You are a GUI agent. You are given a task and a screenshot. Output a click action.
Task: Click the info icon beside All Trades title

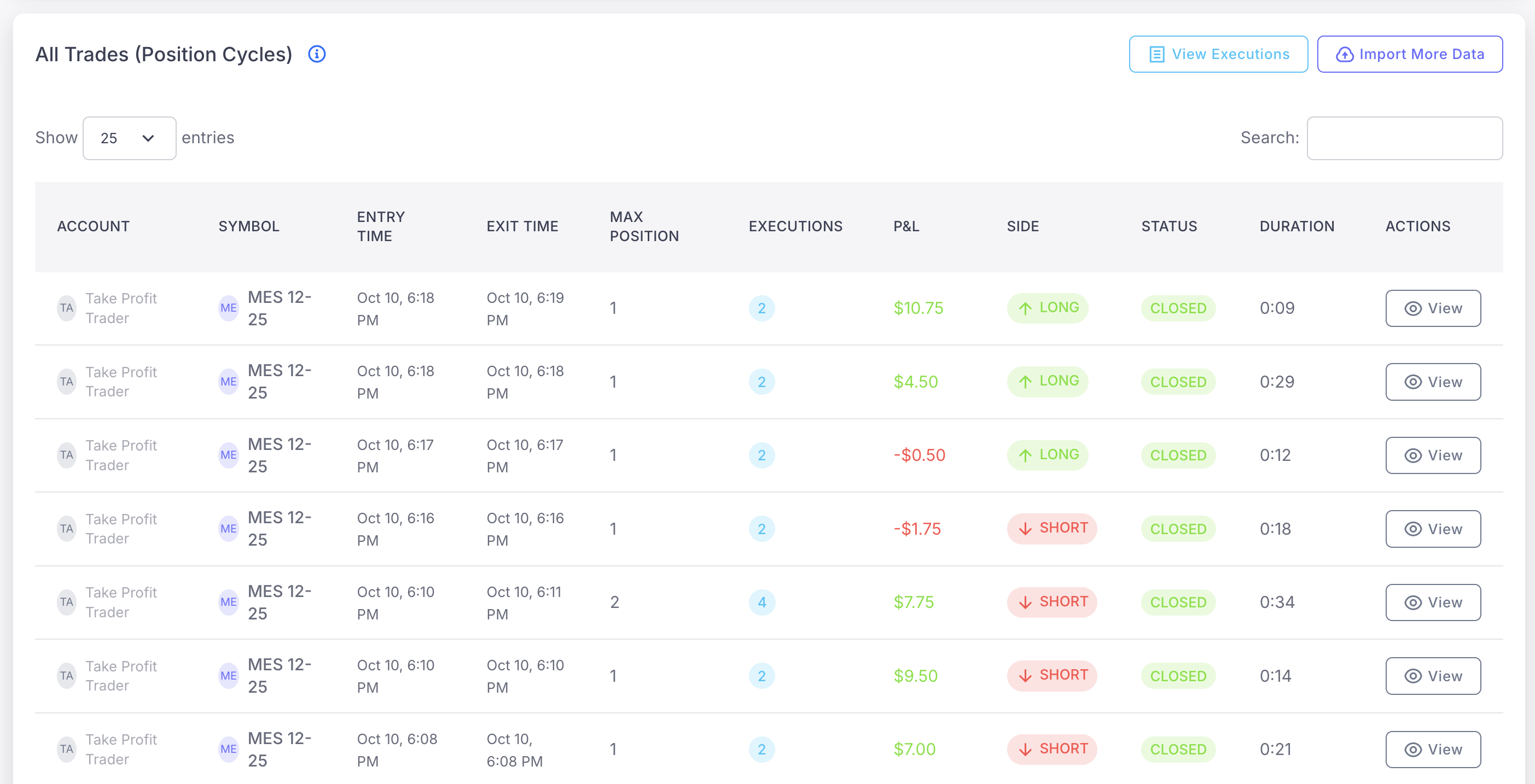tap(316, 54)
